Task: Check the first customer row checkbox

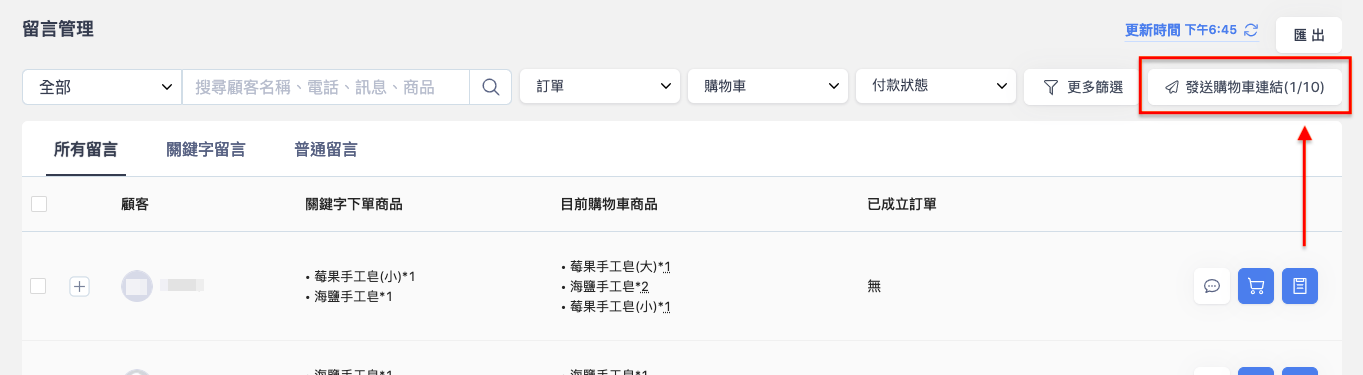Action: pos(39,286)
